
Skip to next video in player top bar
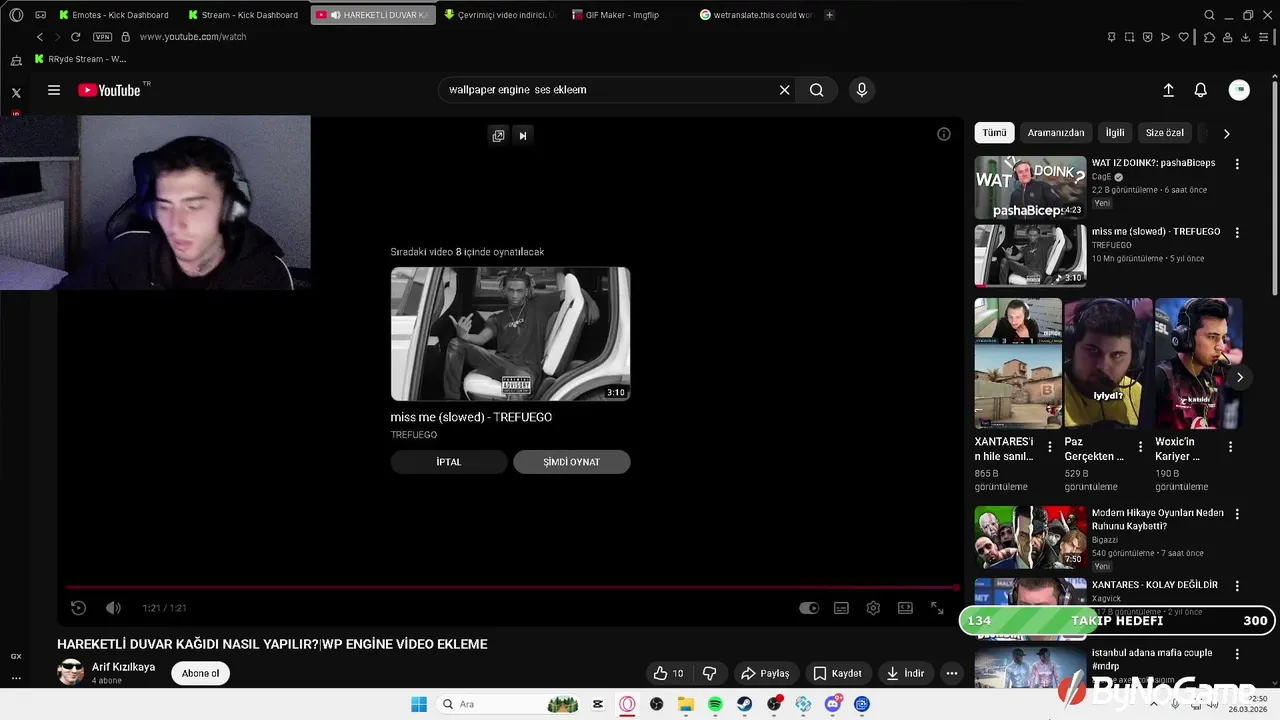(x=522, y=136)
